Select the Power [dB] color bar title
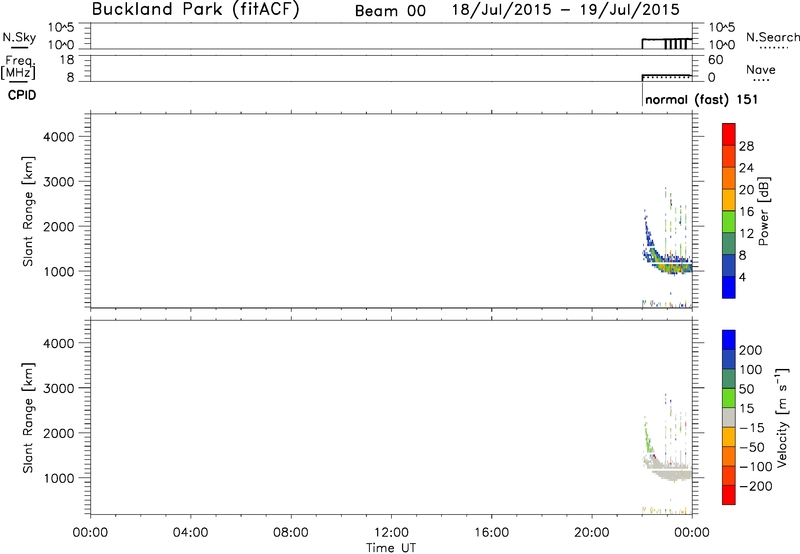Screen dimensions: 800x554 763,211
